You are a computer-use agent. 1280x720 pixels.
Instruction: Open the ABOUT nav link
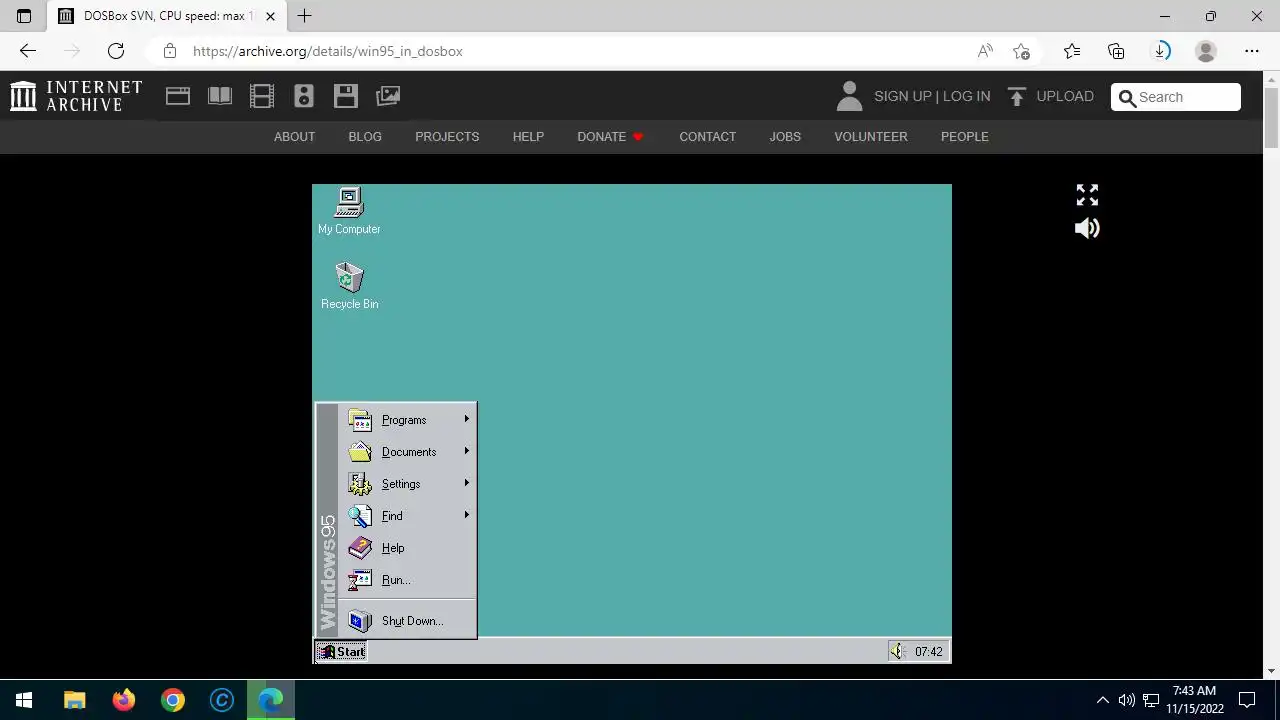[x=294, y=137]
